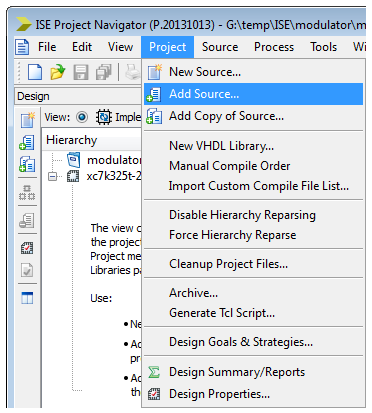Screen dimensions: 372x413
Task: Open the File menu
Action: click(x=47, y=47)
